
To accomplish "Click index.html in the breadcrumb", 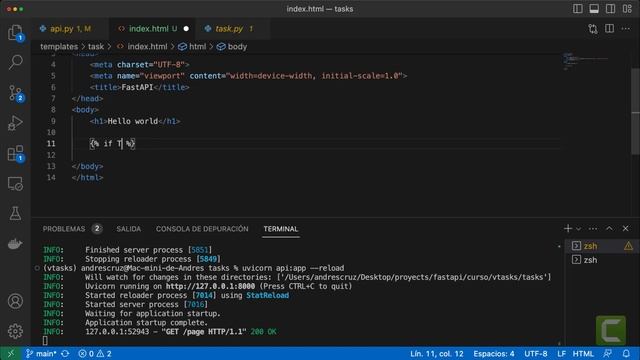I will point(147,47).
